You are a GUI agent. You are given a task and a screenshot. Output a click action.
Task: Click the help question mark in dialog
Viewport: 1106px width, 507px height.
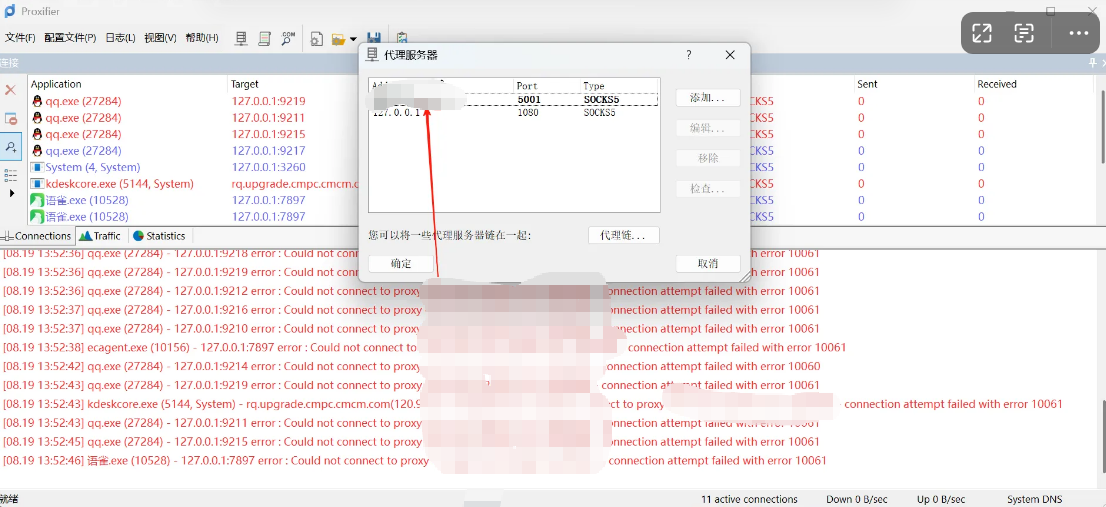[688, 55]
